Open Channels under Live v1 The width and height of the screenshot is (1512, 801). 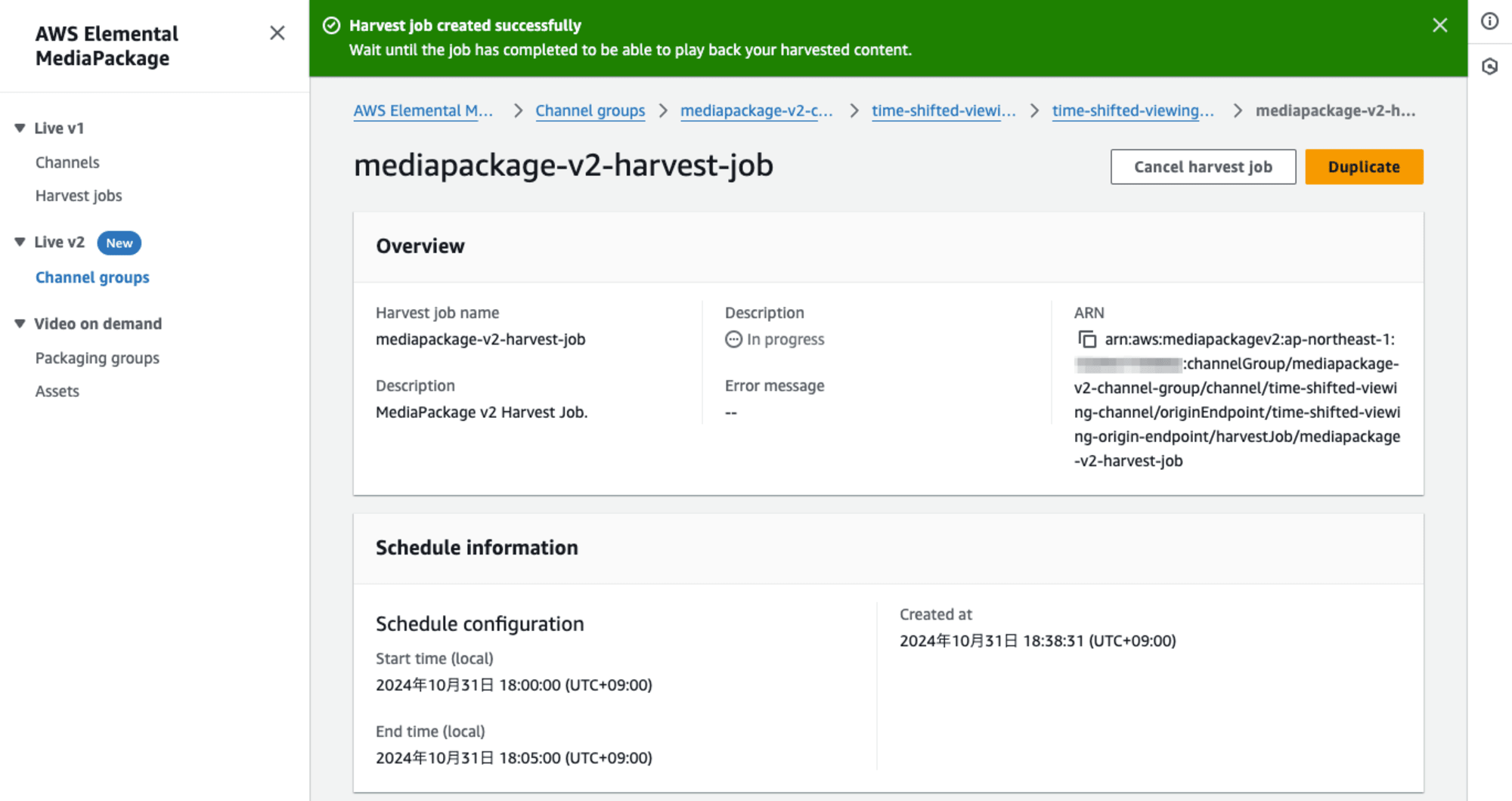tap(67, 162)
